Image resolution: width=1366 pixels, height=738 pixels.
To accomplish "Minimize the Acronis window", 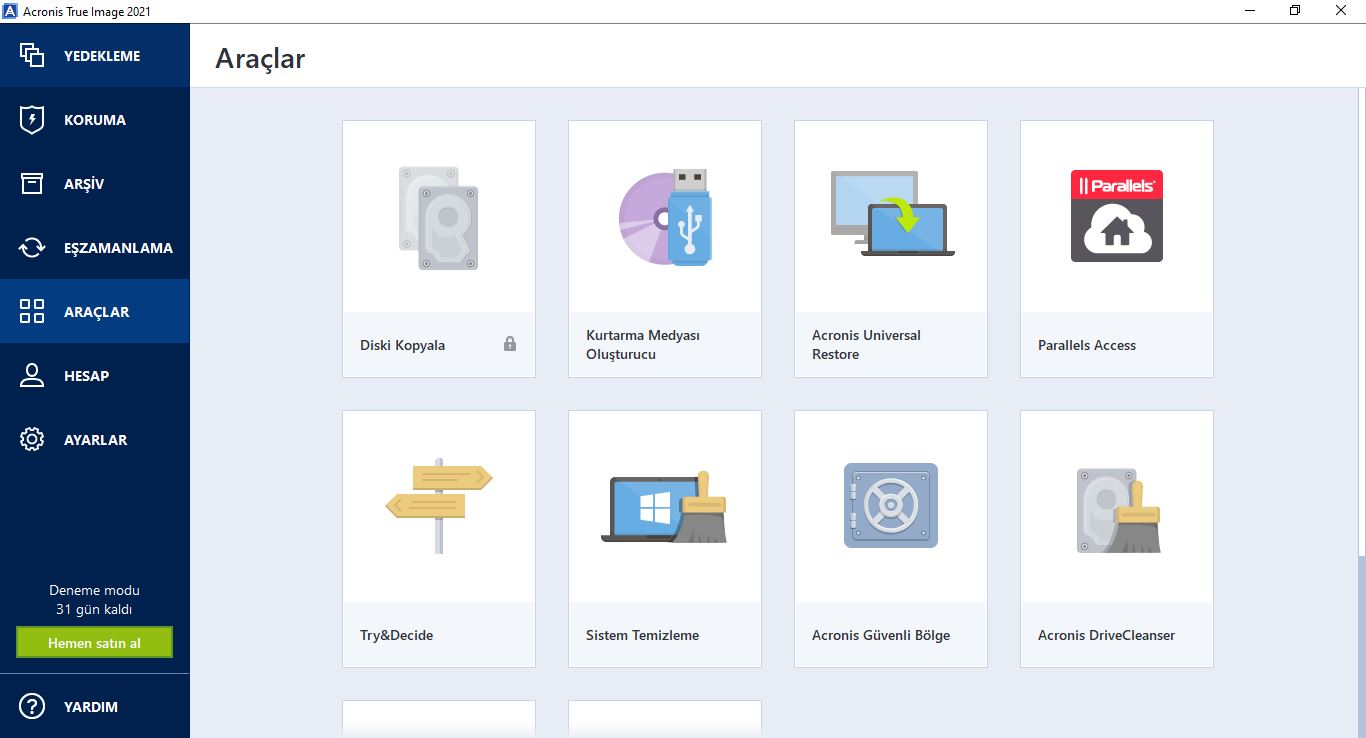I will (1250, 10).
